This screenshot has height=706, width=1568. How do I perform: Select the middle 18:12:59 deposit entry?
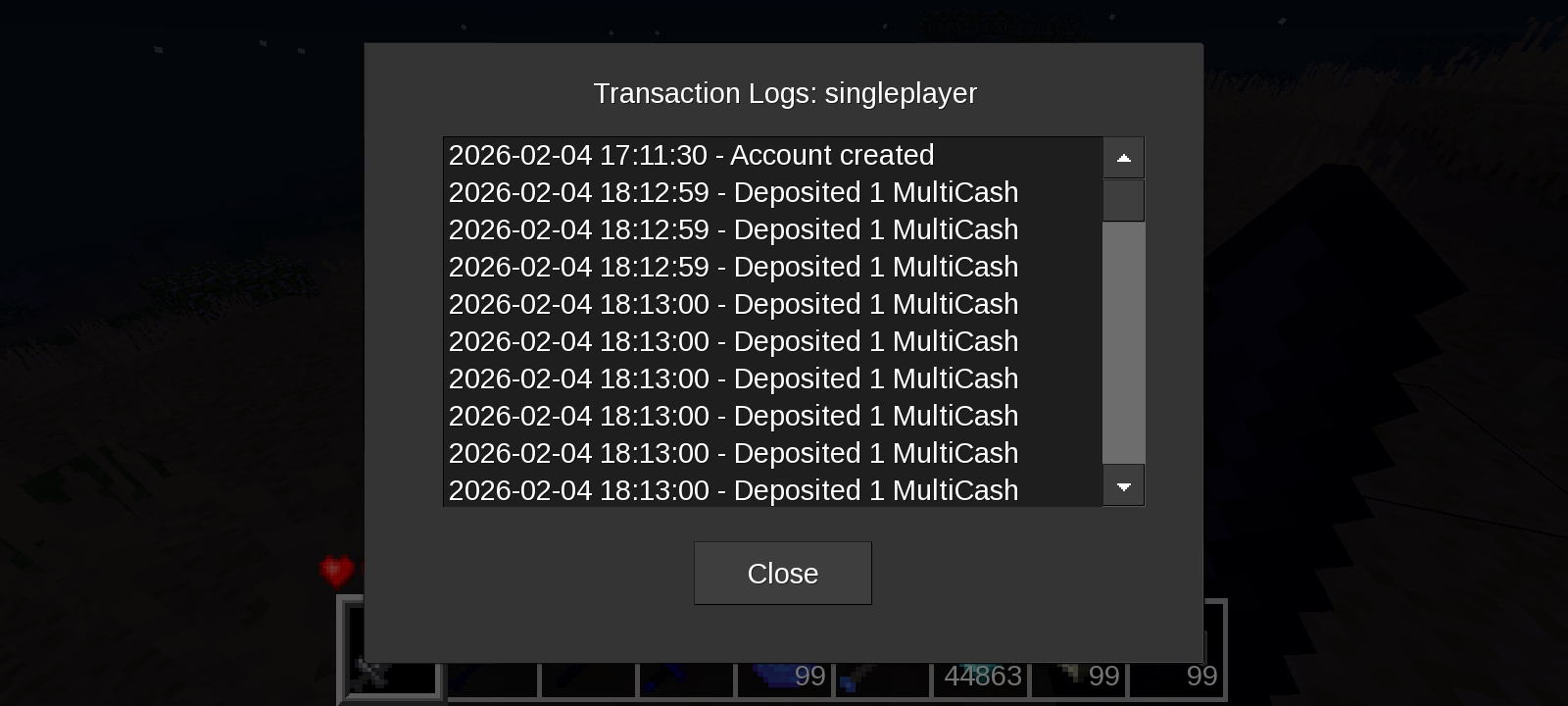tap(772, 229)
